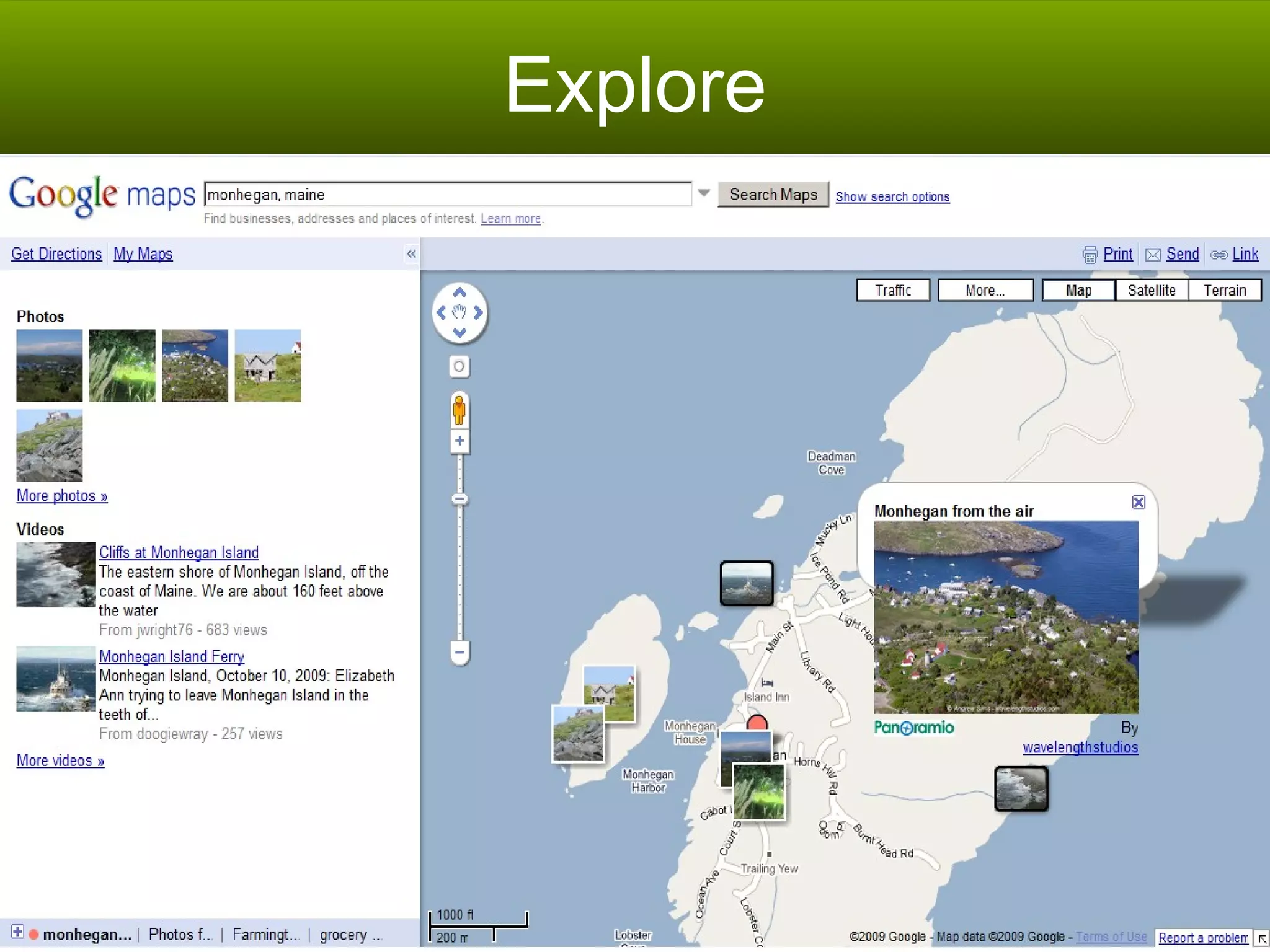The width and height of the screenshot is (1270, 952).
Task: Select the grocery ... bottom tab
Action: 350,935
